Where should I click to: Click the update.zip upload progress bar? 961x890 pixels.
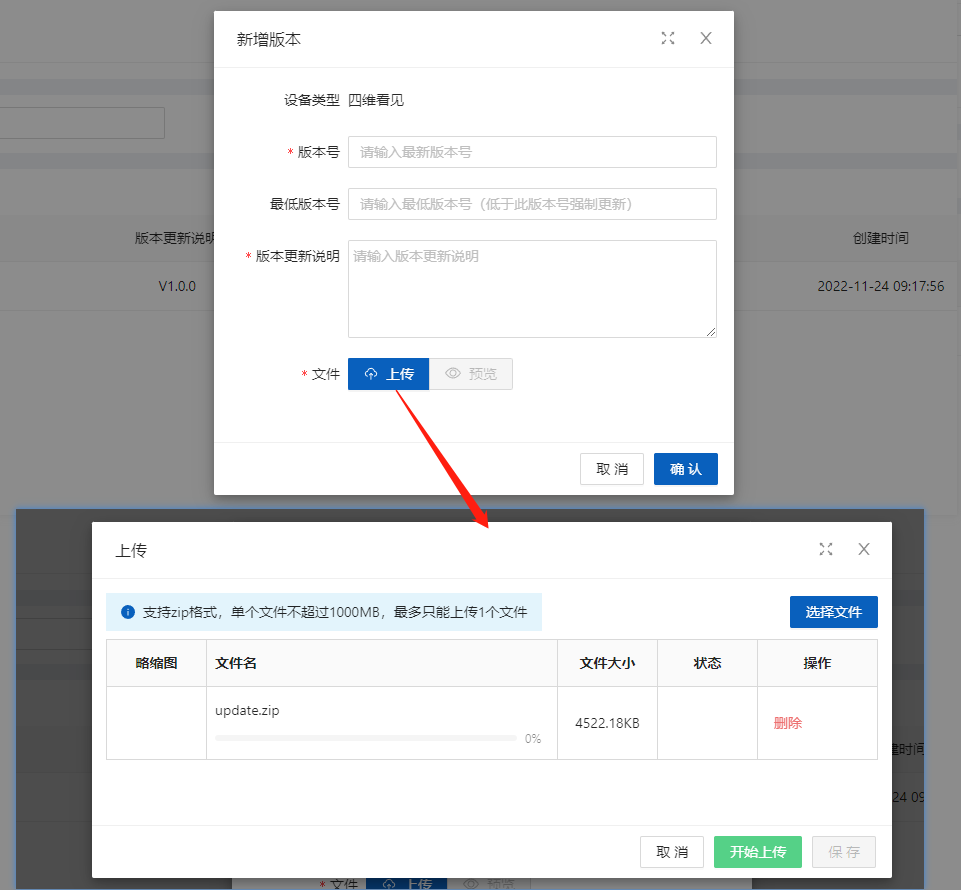pos(365,738)
